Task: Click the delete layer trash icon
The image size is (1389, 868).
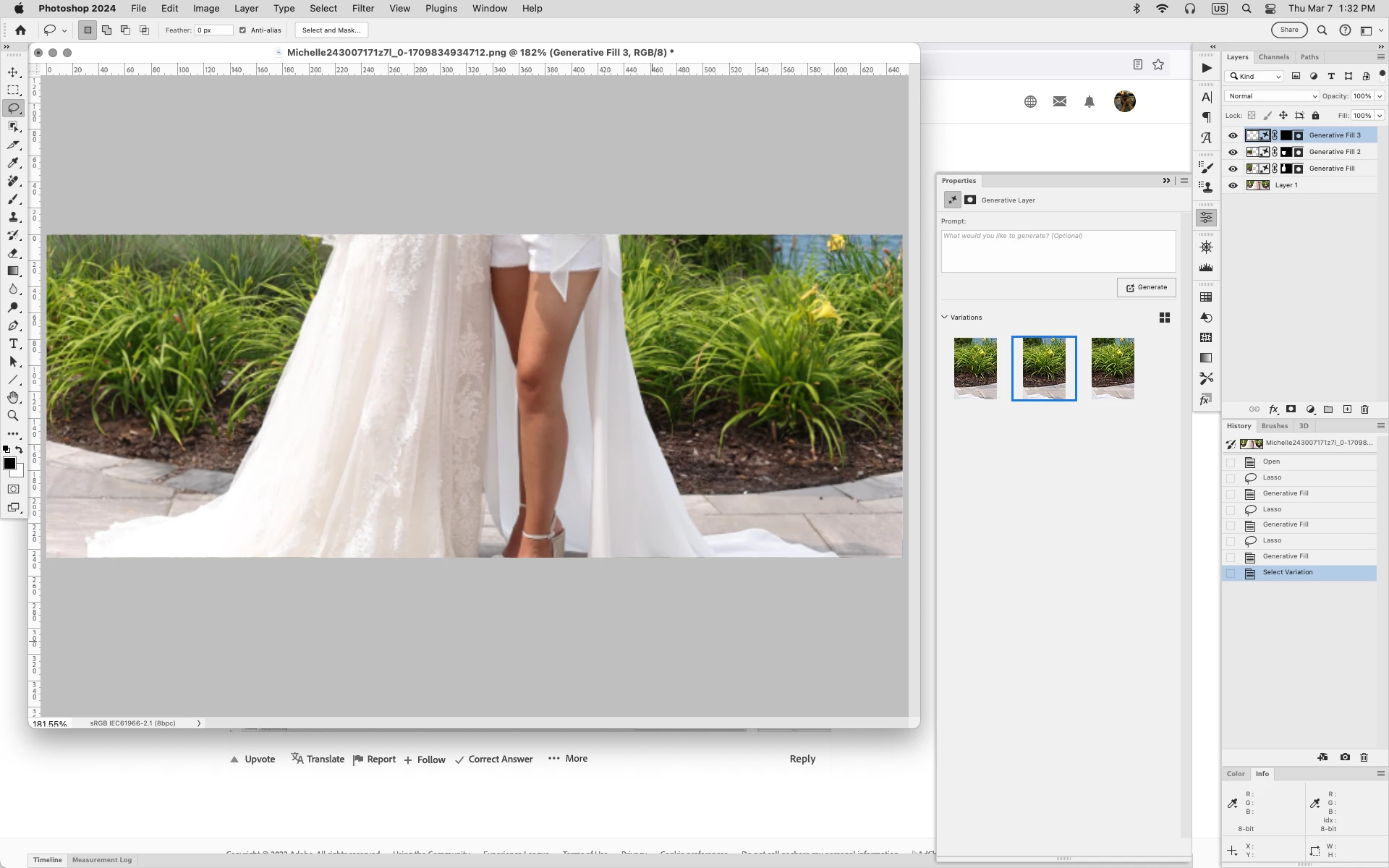Action: pos(1364,409)
